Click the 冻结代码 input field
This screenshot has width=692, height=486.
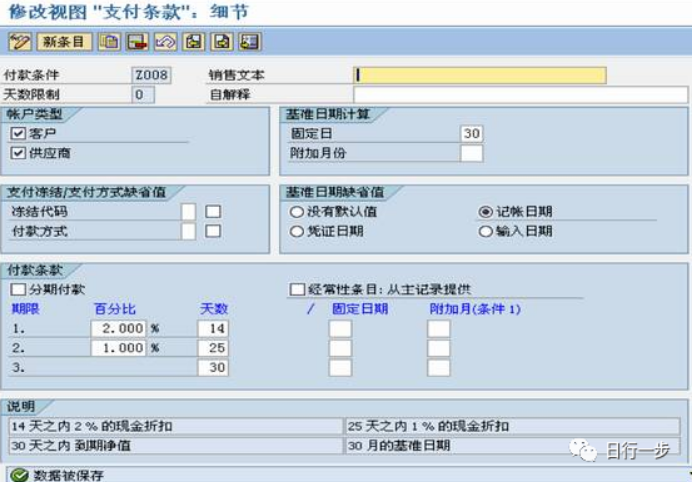pos(188,211)
